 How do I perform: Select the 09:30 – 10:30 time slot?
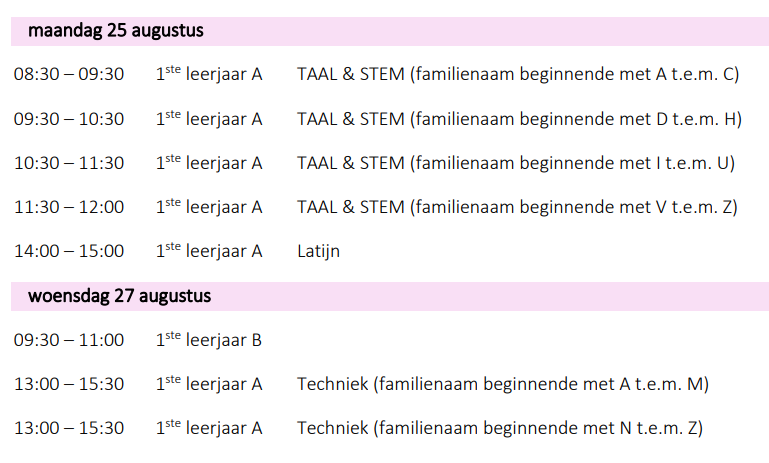69,119
